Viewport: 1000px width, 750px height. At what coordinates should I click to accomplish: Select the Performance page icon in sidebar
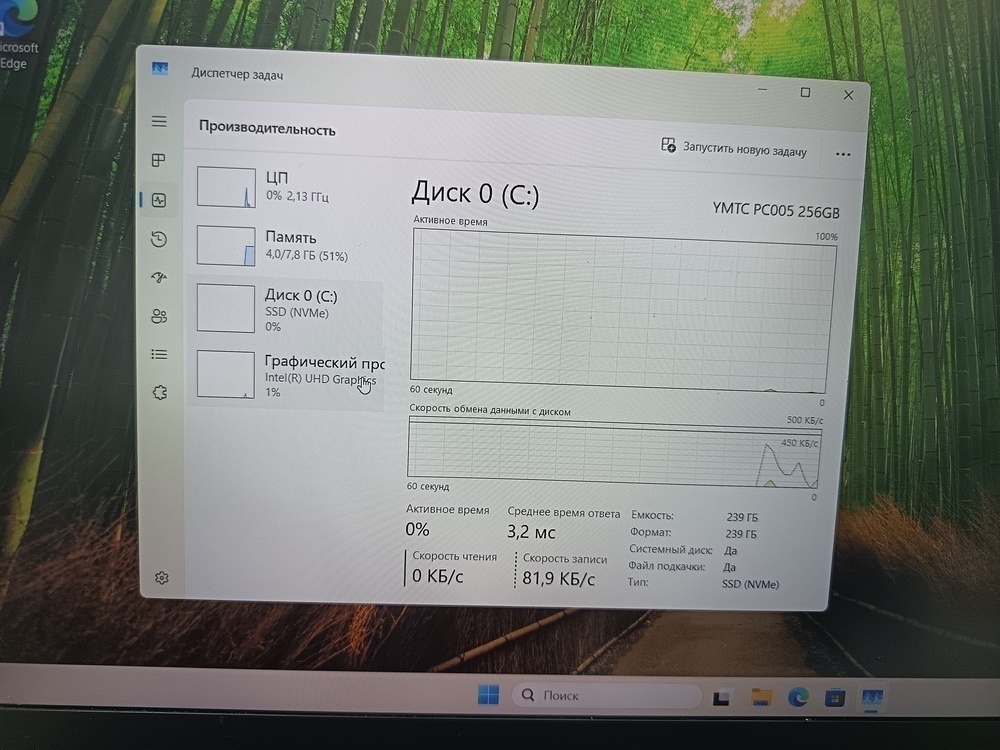(159, 200)
